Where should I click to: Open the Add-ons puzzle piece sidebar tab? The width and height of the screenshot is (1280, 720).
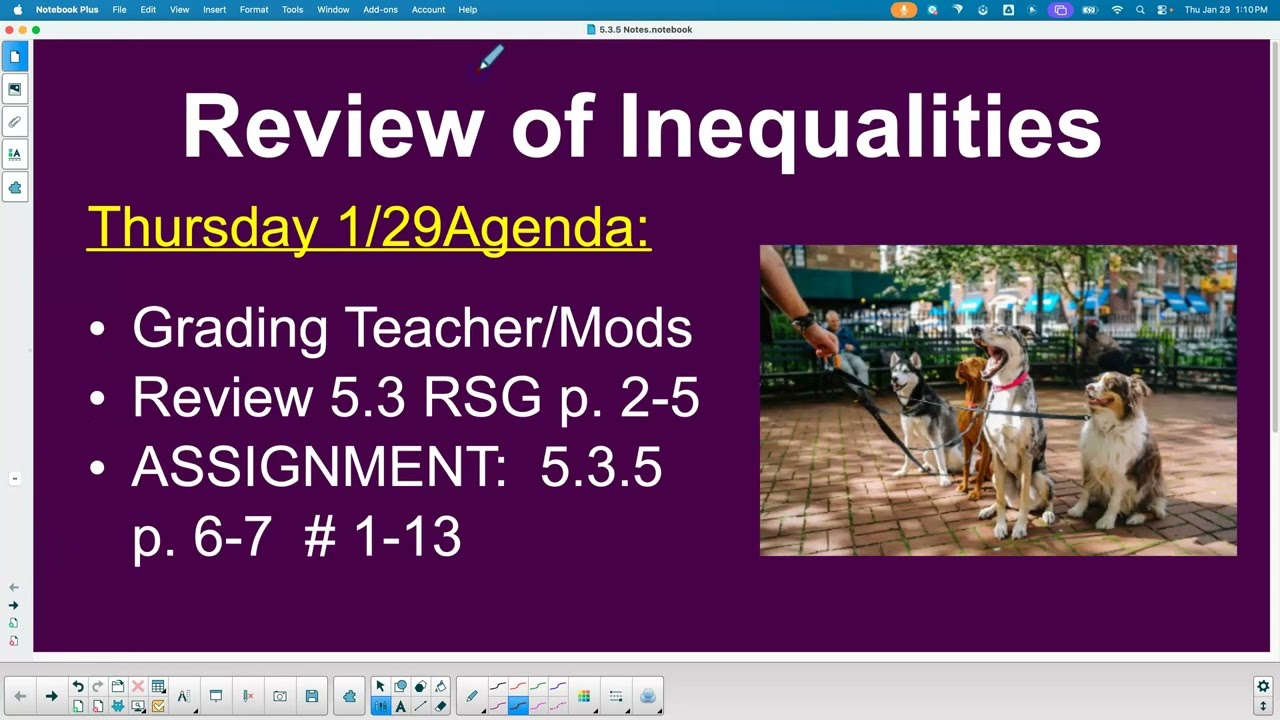15,187
